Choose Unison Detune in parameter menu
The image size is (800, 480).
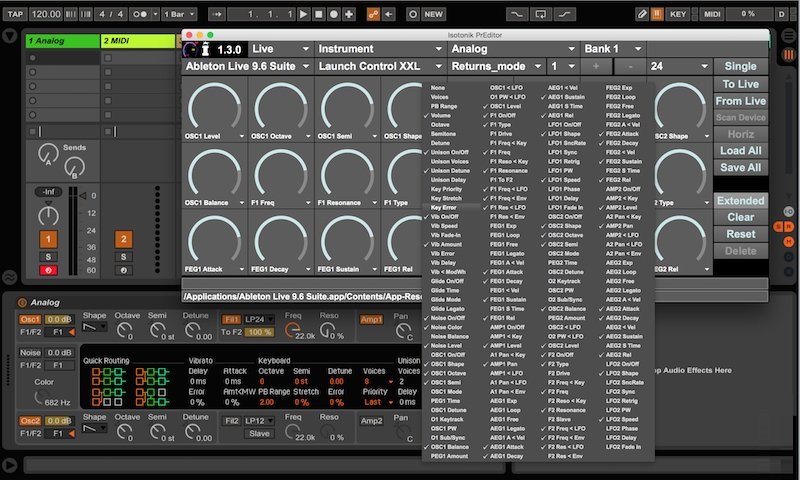(x=450, y=171)
